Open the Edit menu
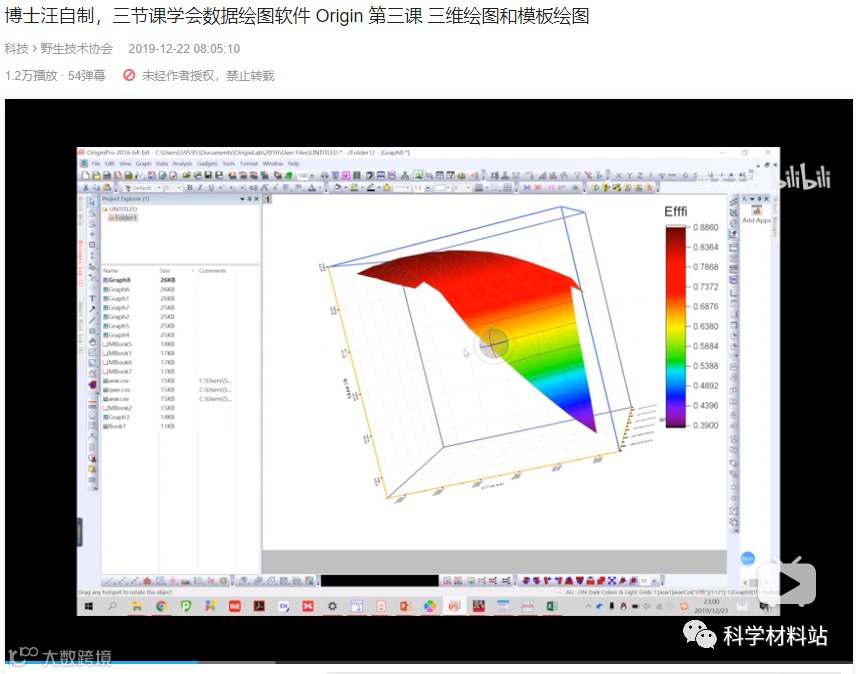Viewport: 856px width, 674px height. [x=110, y=164]
